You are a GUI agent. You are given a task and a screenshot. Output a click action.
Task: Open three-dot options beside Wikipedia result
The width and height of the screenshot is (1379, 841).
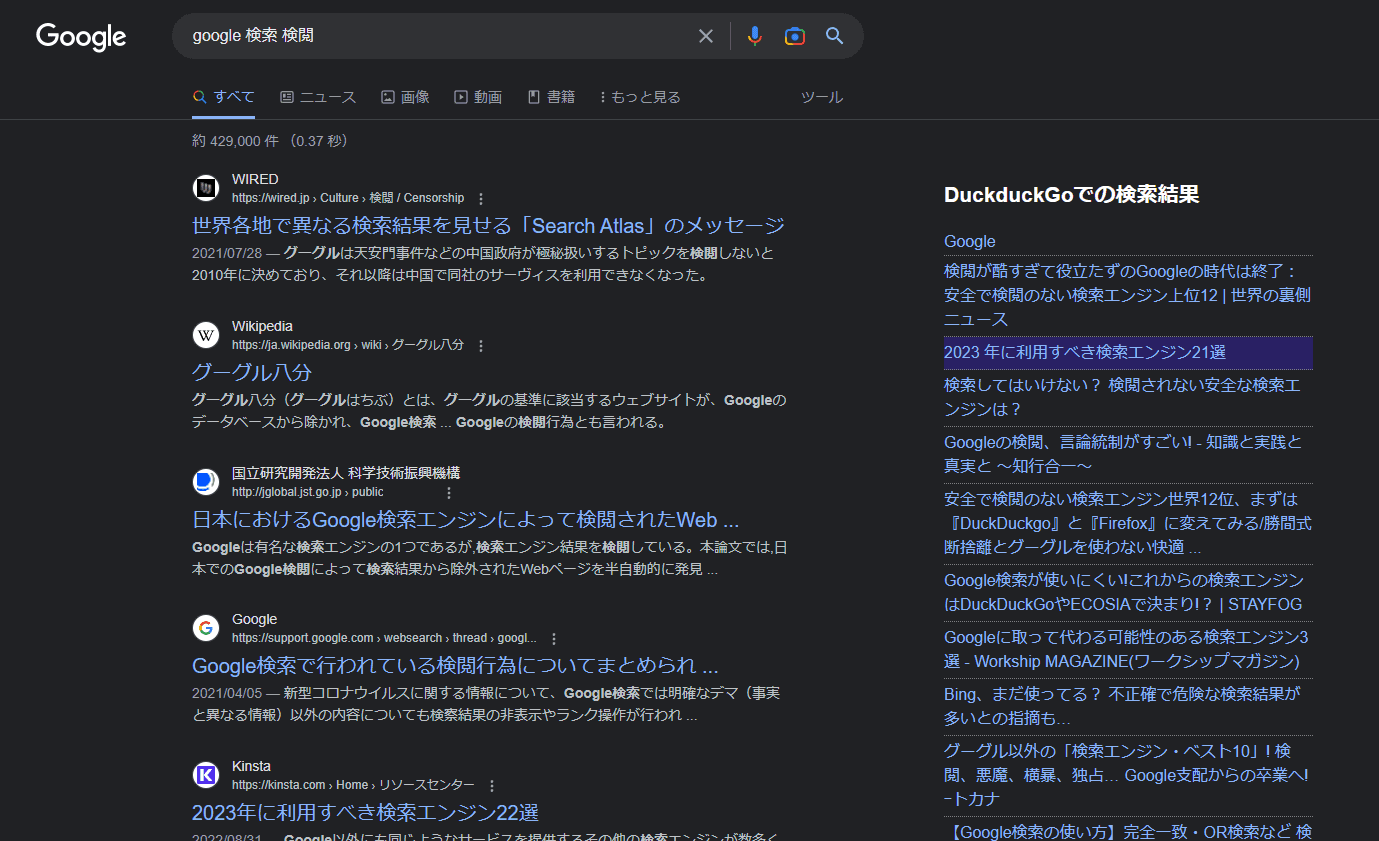(x=481, y=344)
